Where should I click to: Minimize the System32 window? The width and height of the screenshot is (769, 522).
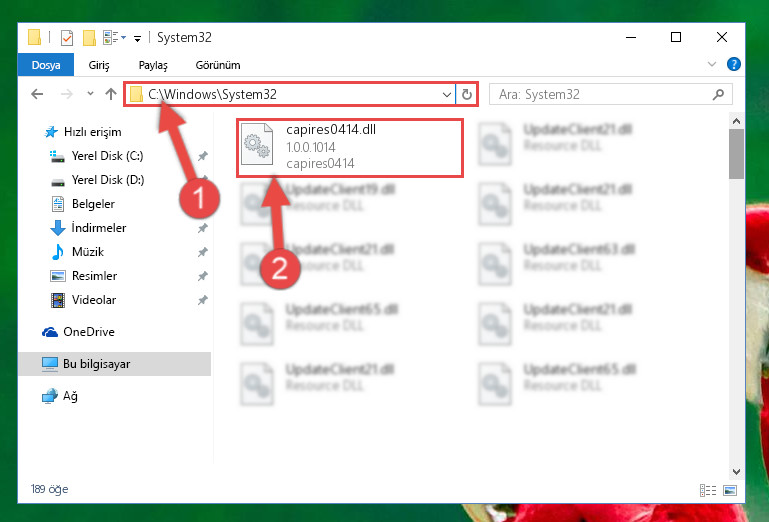coord(631,37)
